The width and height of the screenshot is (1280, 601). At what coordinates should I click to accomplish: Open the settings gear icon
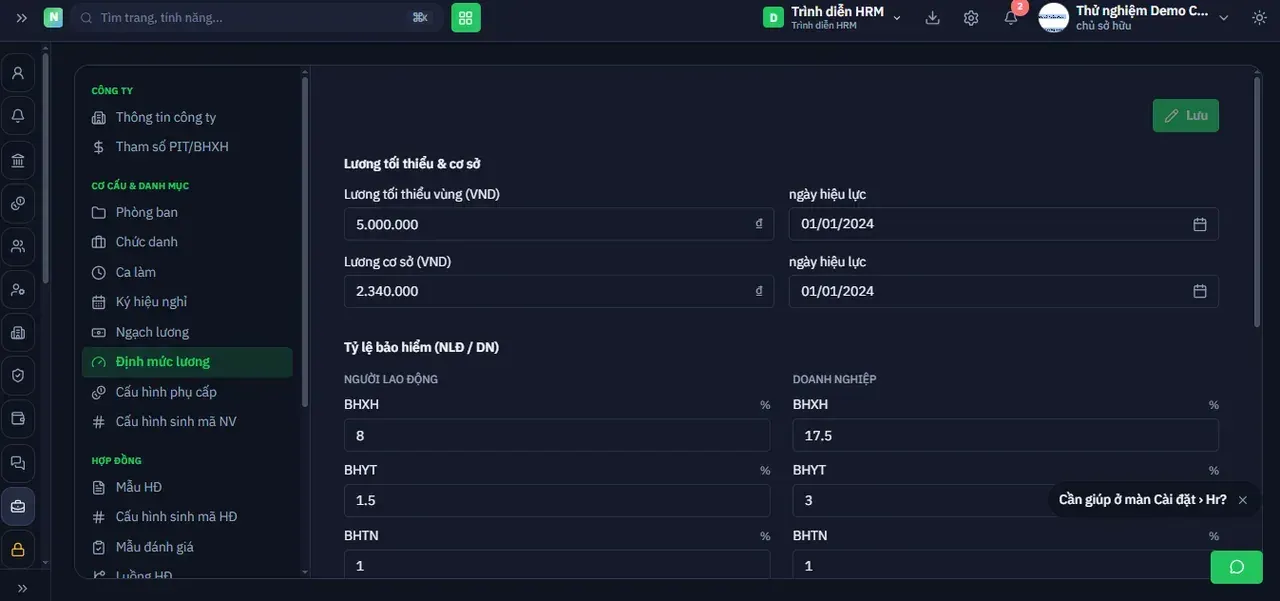[971, 18]
